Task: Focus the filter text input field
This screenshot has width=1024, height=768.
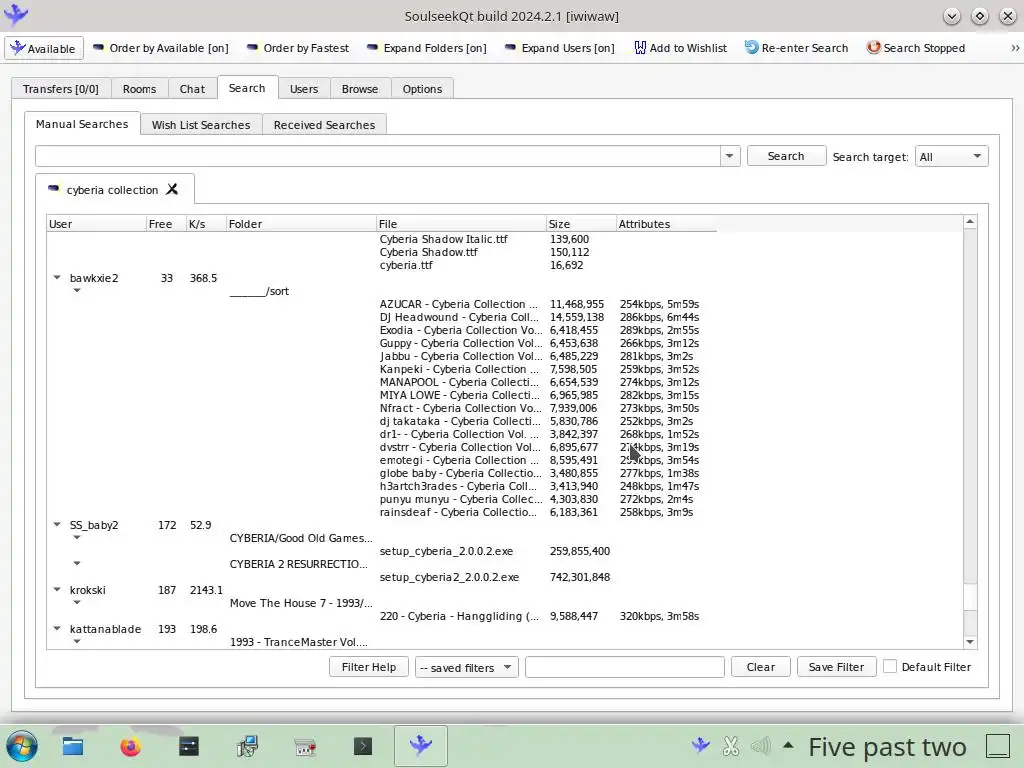Action: coord(624,667)
